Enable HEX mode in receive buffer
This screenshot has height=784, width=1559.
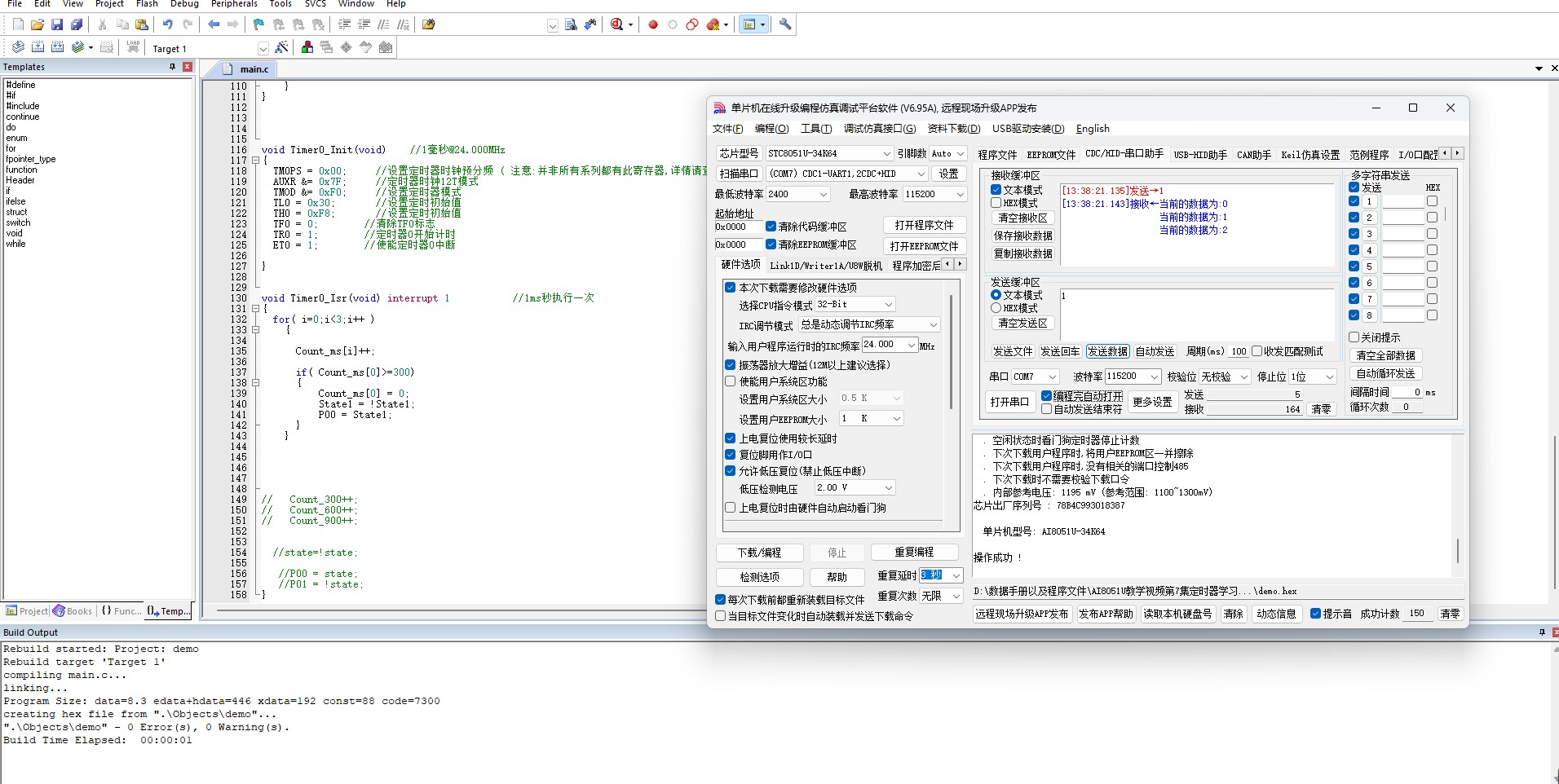click(x=996, y=203)
